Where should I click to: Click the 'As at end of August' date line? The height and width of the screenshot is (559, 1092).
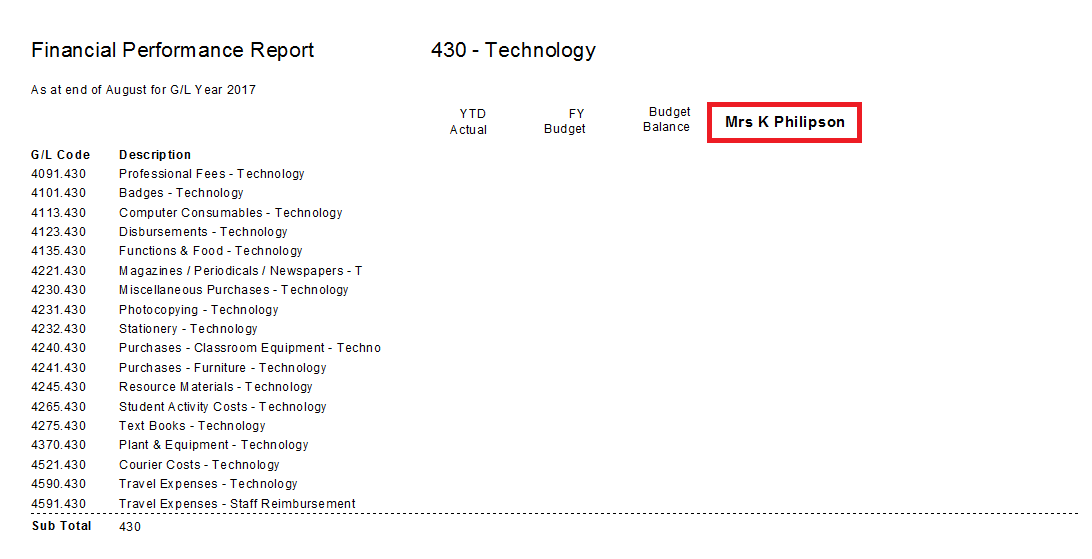pyautogui.click(x=143, y=90)
